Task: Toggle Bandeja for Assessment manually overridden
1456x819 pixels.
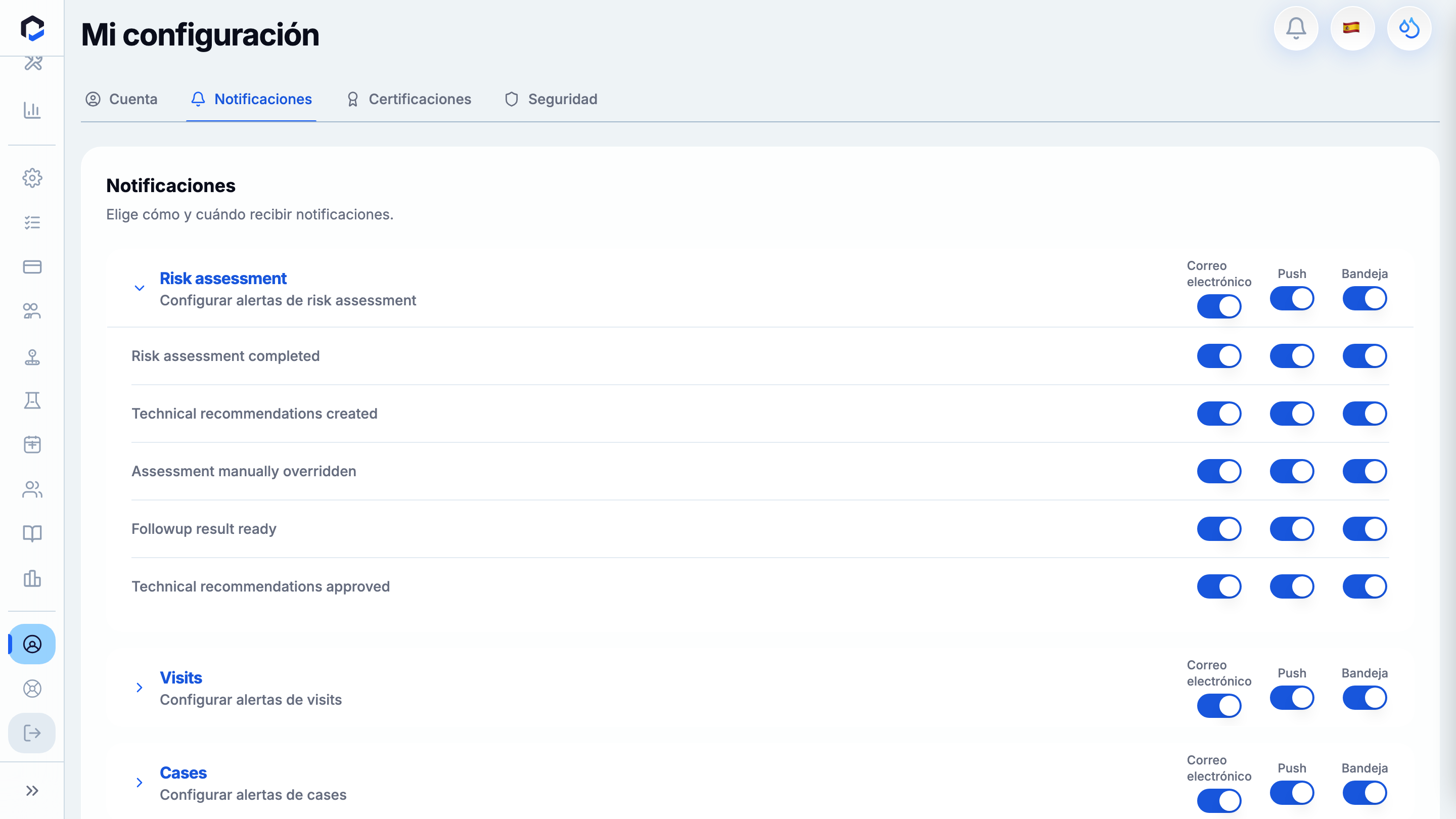Action: (x=1365, y=471)
